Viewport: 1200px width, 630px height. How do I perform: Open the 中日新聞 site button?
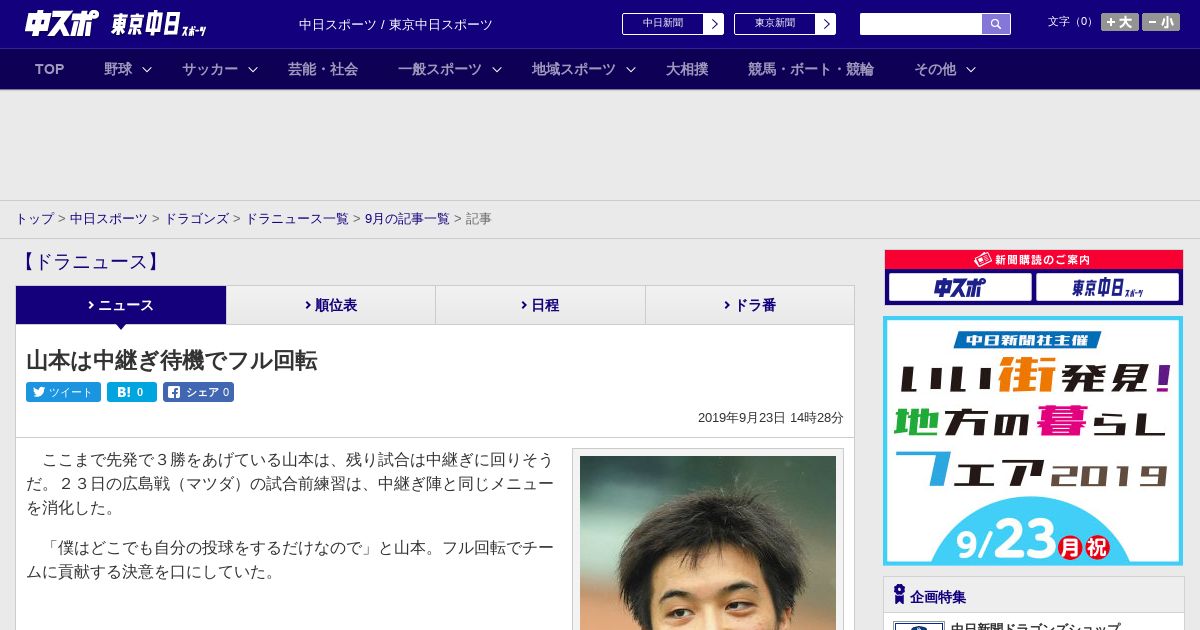pyautogui.click(x=663, y=24)
